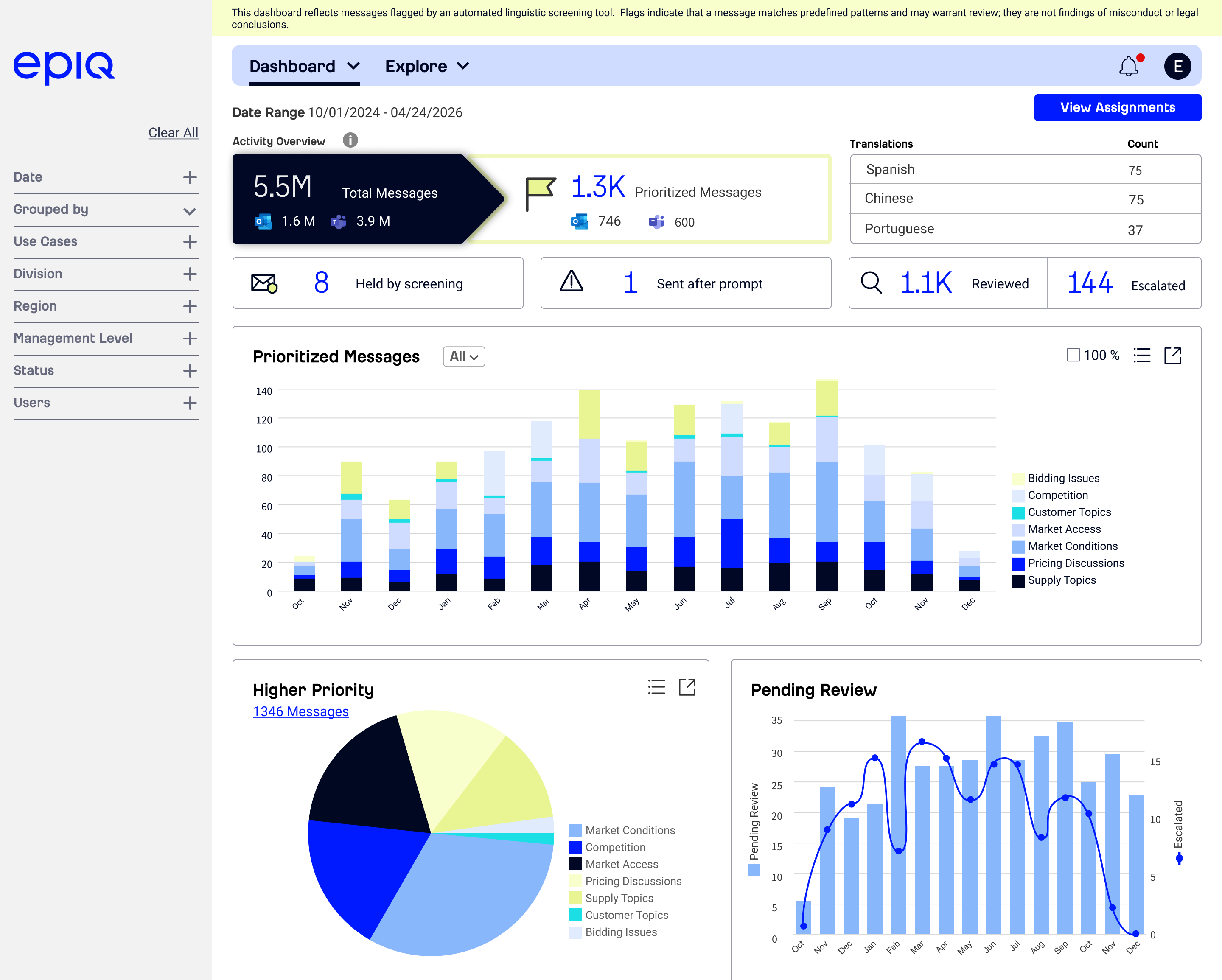The height and width of the screenshot is (980, 1222).
Task: Expand Prioritized Messages chart in new window
Action: (x=1172, y=356)
